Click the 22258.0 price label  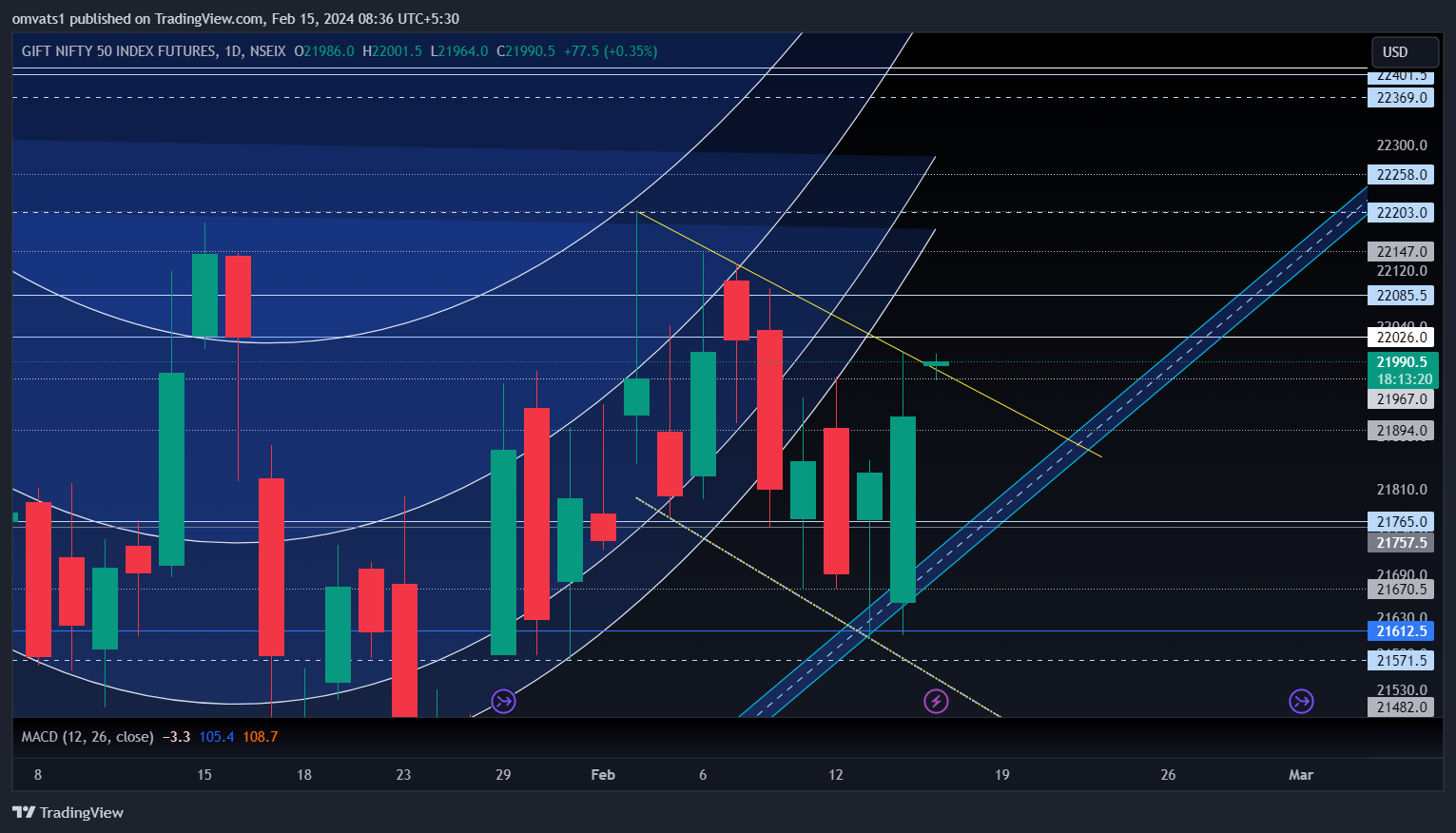pyautogui.click(x=1401, y=175)
